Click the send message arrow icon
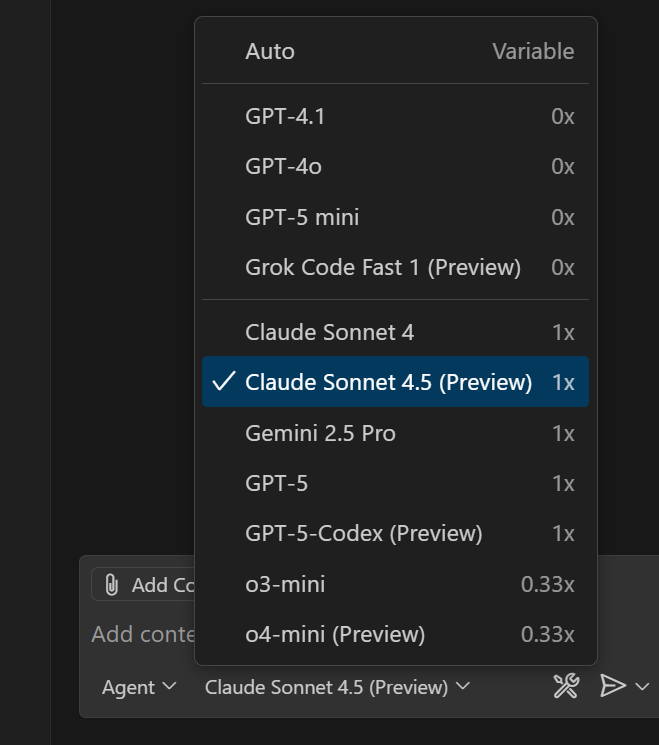Viewport: 659px width, 745px height. click(612, 686)
